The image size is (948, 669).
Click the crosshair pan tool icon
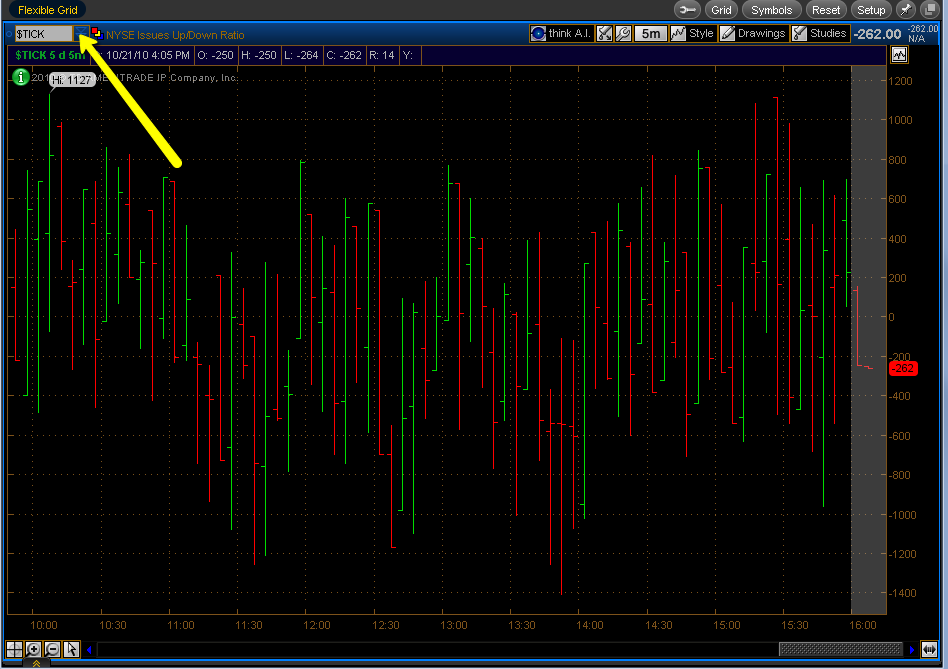[x=15, y=649]
